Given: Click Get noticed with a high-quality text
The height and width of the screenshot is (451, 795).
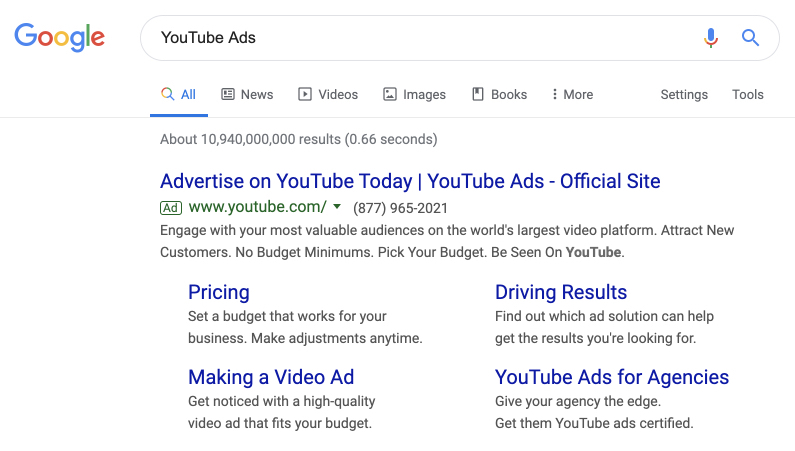Looking at the screenshot, I should point(281,412).
